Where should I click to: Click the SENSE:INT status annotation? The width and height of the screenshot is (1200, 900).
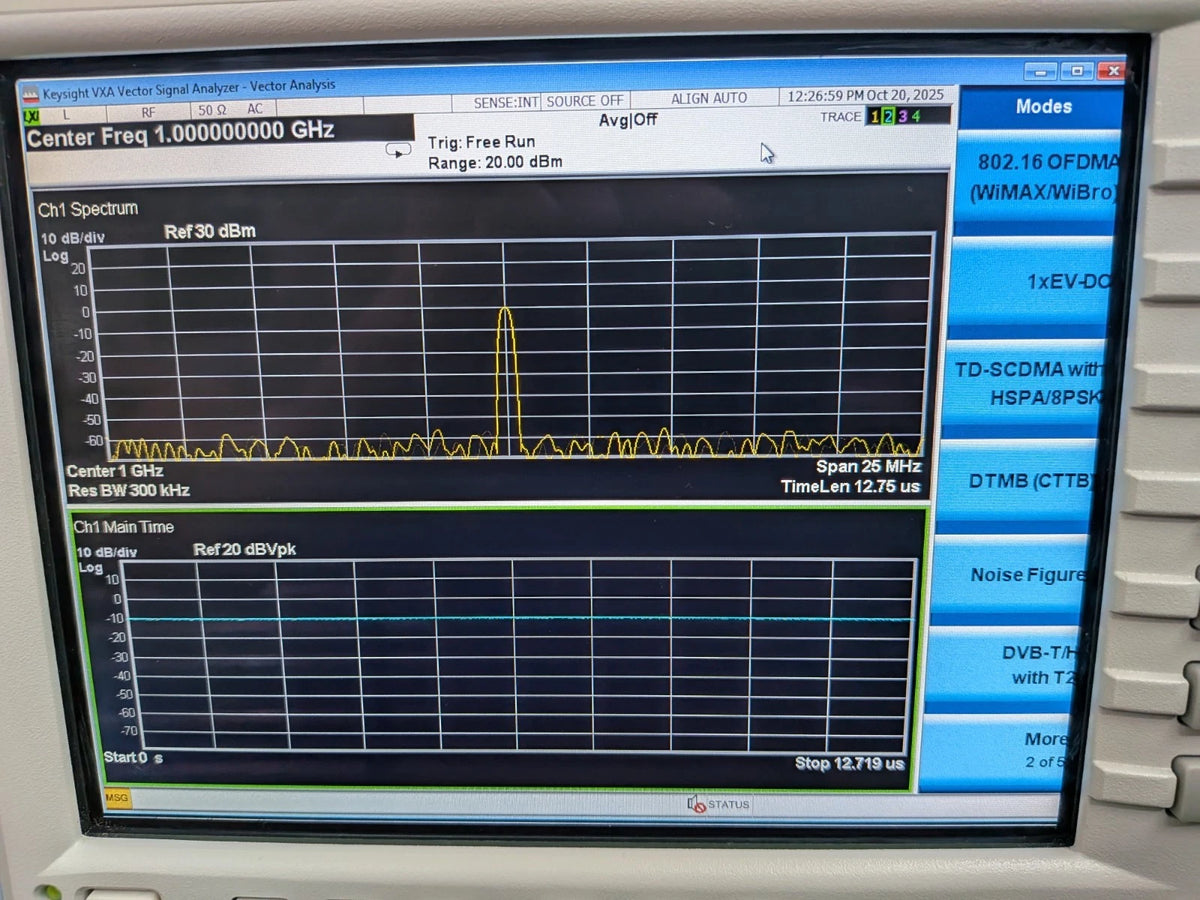[x=506, y=102]
